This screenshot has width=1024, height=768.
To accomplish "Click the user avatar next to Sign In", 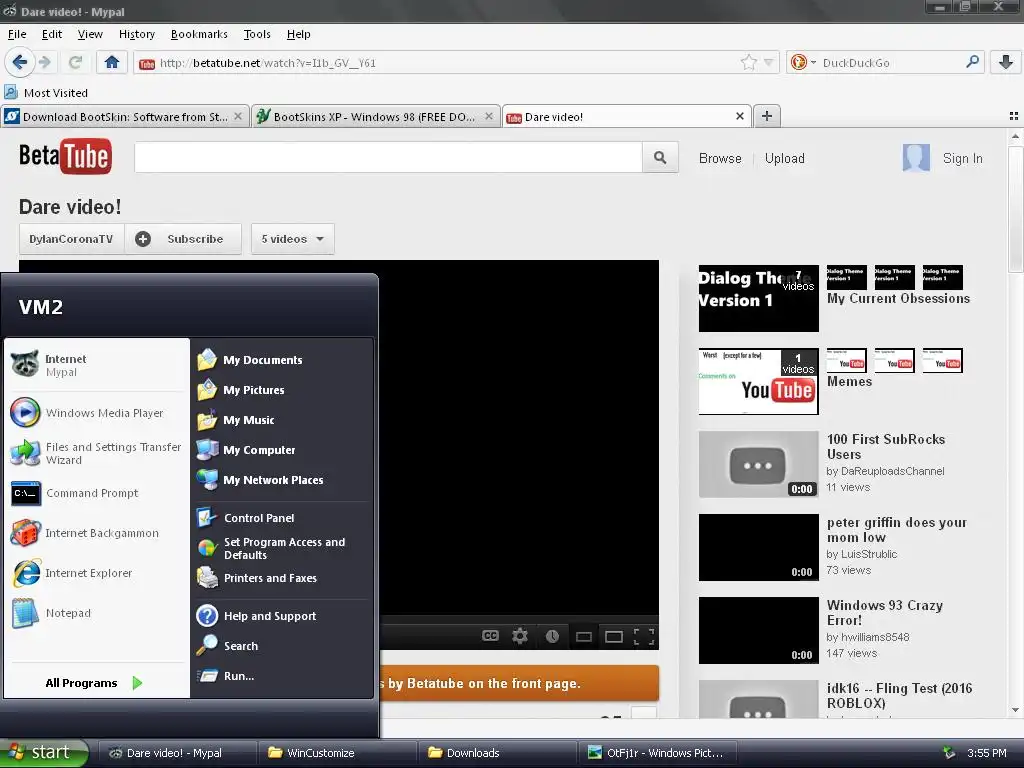I will click(x=916, y=158).
